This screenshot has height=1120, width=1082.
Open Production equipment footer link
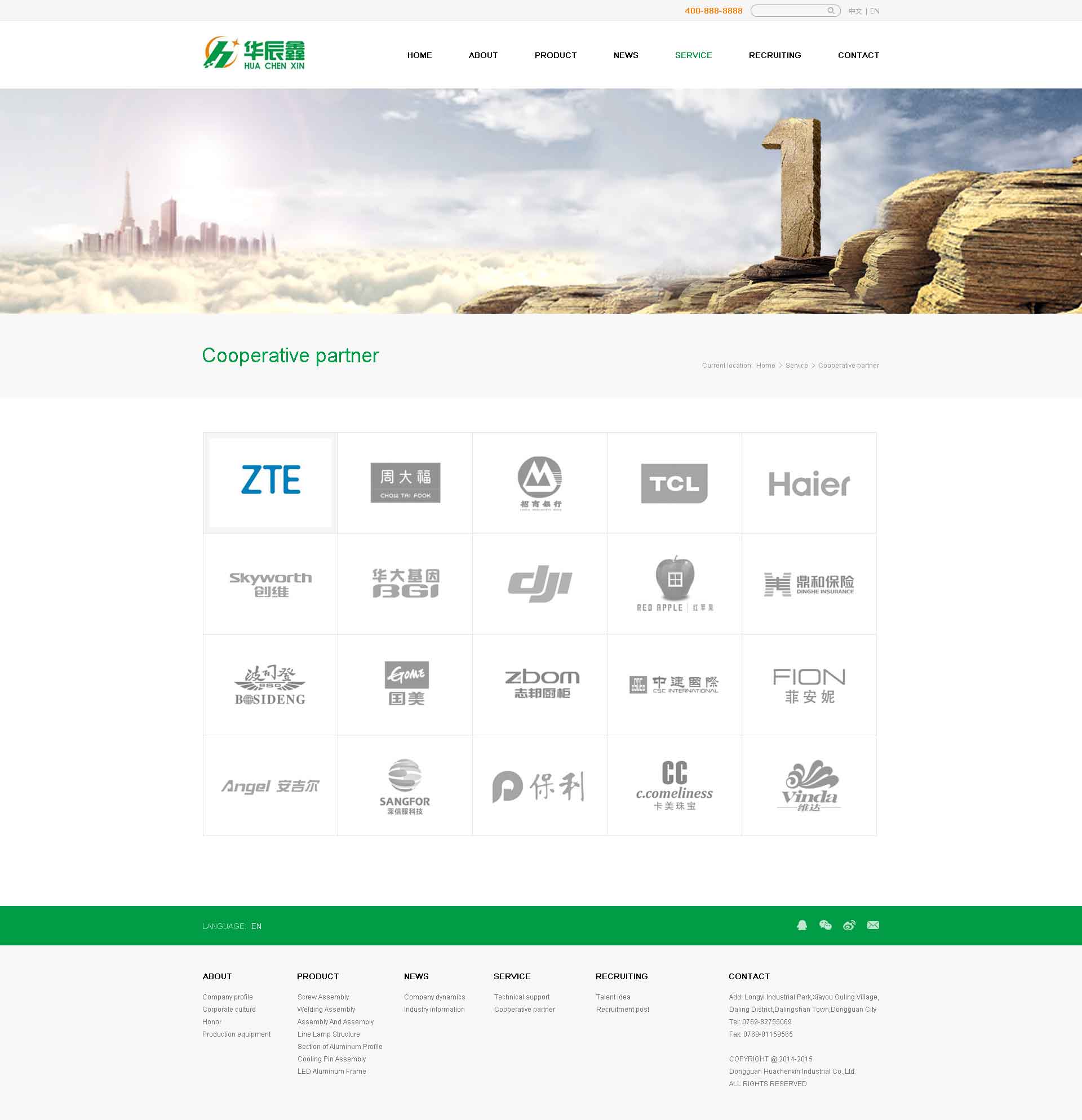pos(236,1034)
